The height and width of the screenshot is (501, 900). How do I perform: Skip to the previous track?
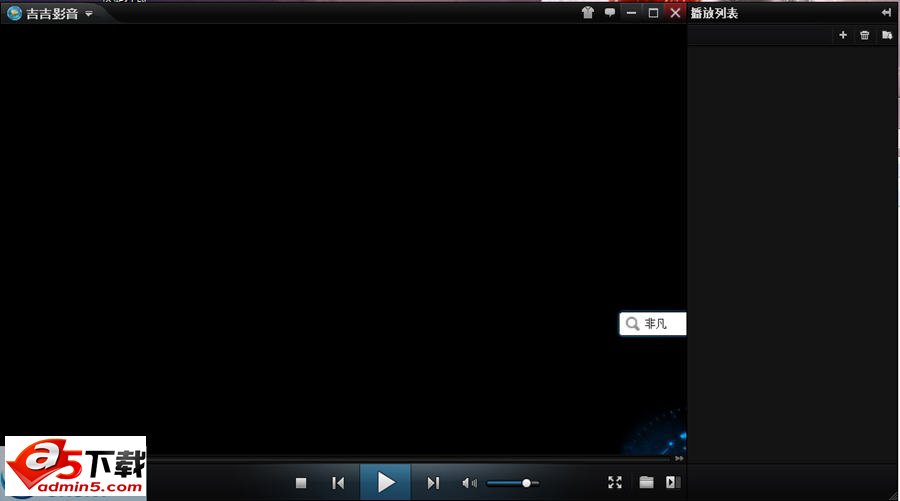click(338, 483)
